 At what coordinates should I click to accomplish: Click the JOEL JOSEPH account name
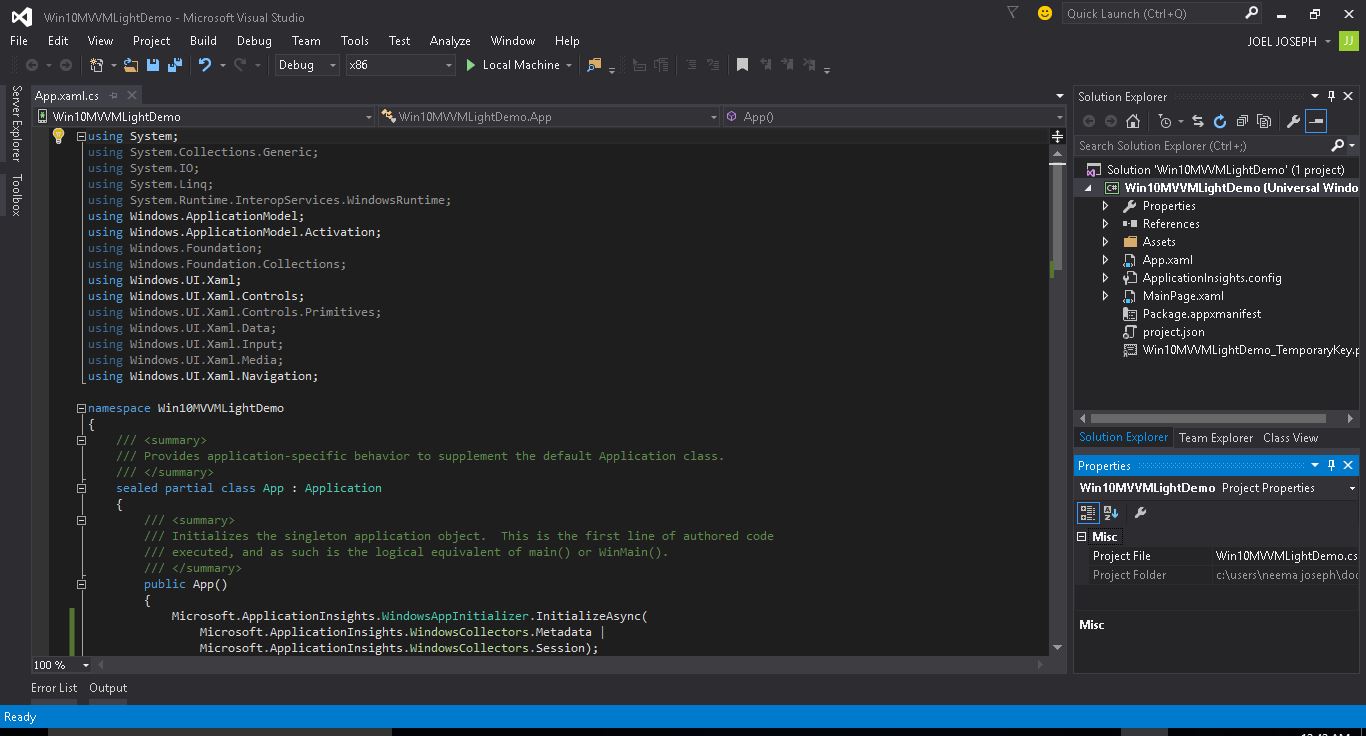pos(1282,41)
